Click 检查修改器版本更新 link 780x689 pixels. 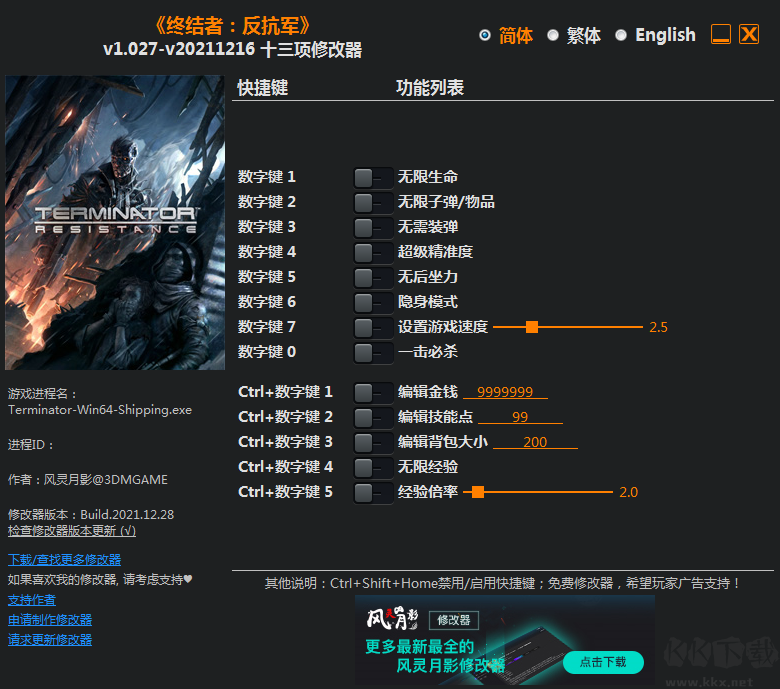click(x=72, y=531)
